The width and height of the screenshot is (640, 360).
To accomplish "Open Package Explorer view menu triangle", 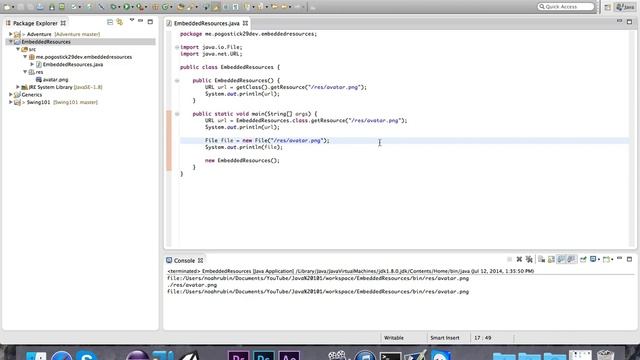I will (132, 20).
